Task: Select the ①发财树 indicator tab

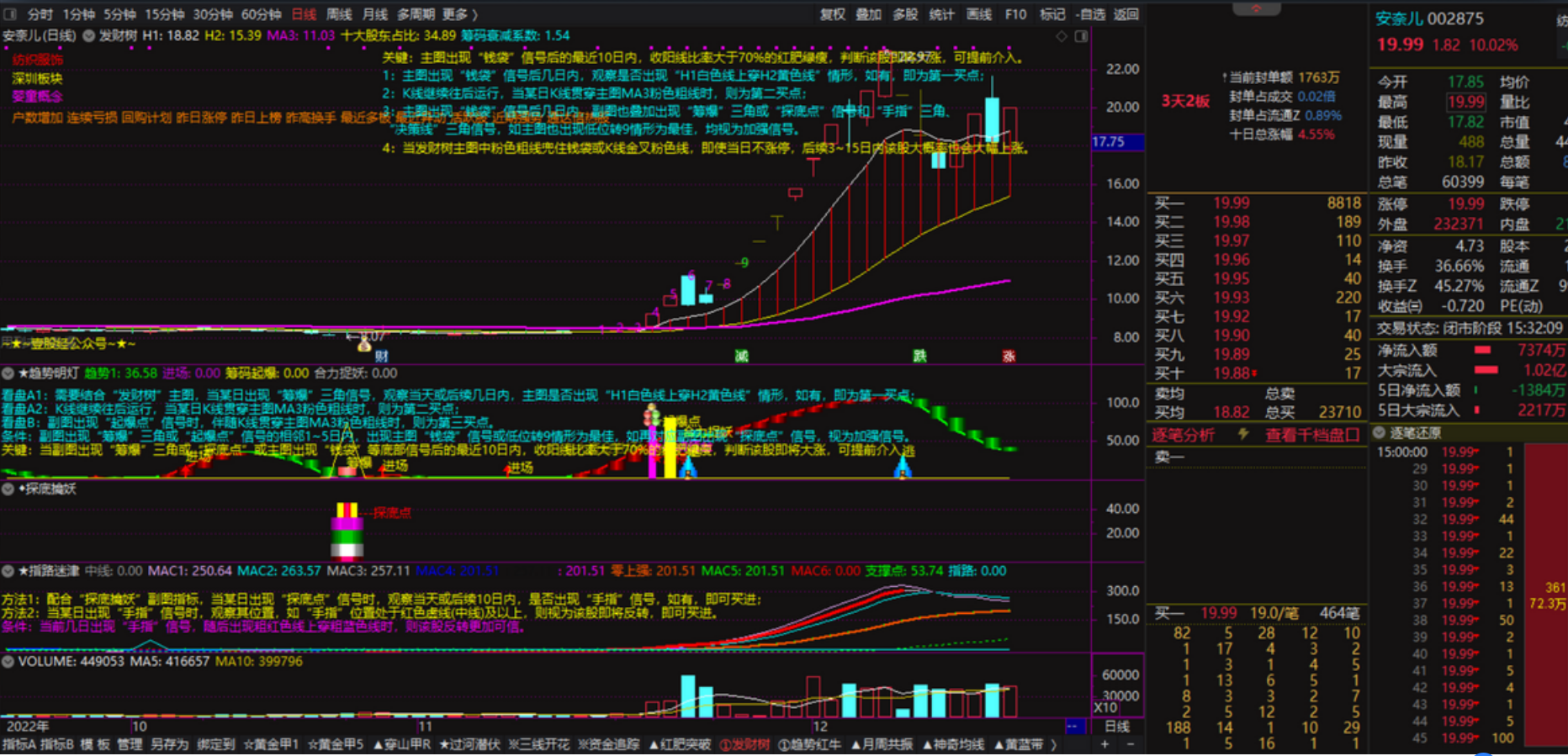Action: 744,744
